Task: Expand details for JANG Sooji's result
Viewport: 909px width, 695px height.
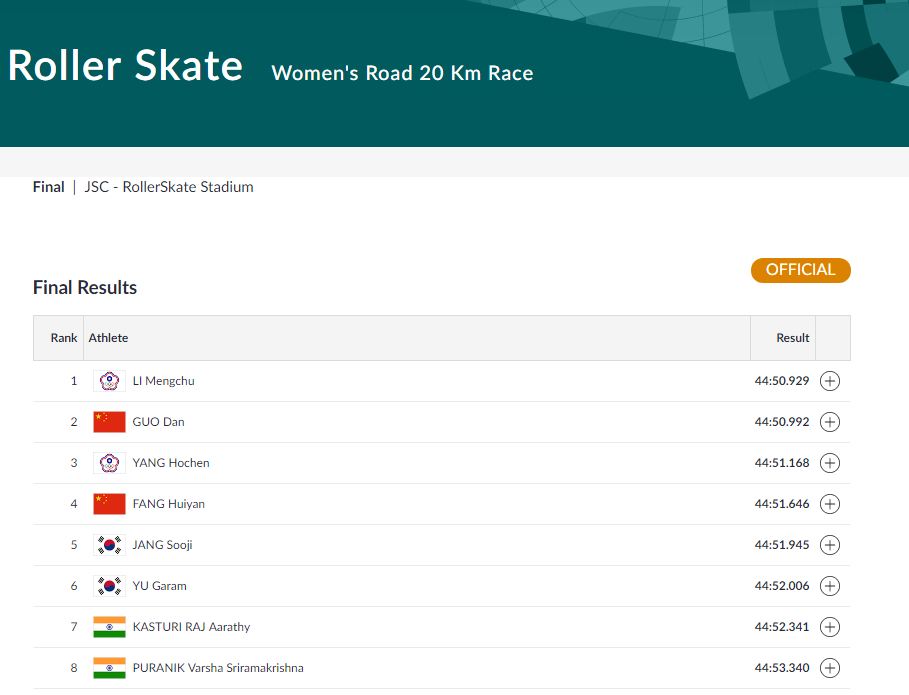Action: pos(830,545)
